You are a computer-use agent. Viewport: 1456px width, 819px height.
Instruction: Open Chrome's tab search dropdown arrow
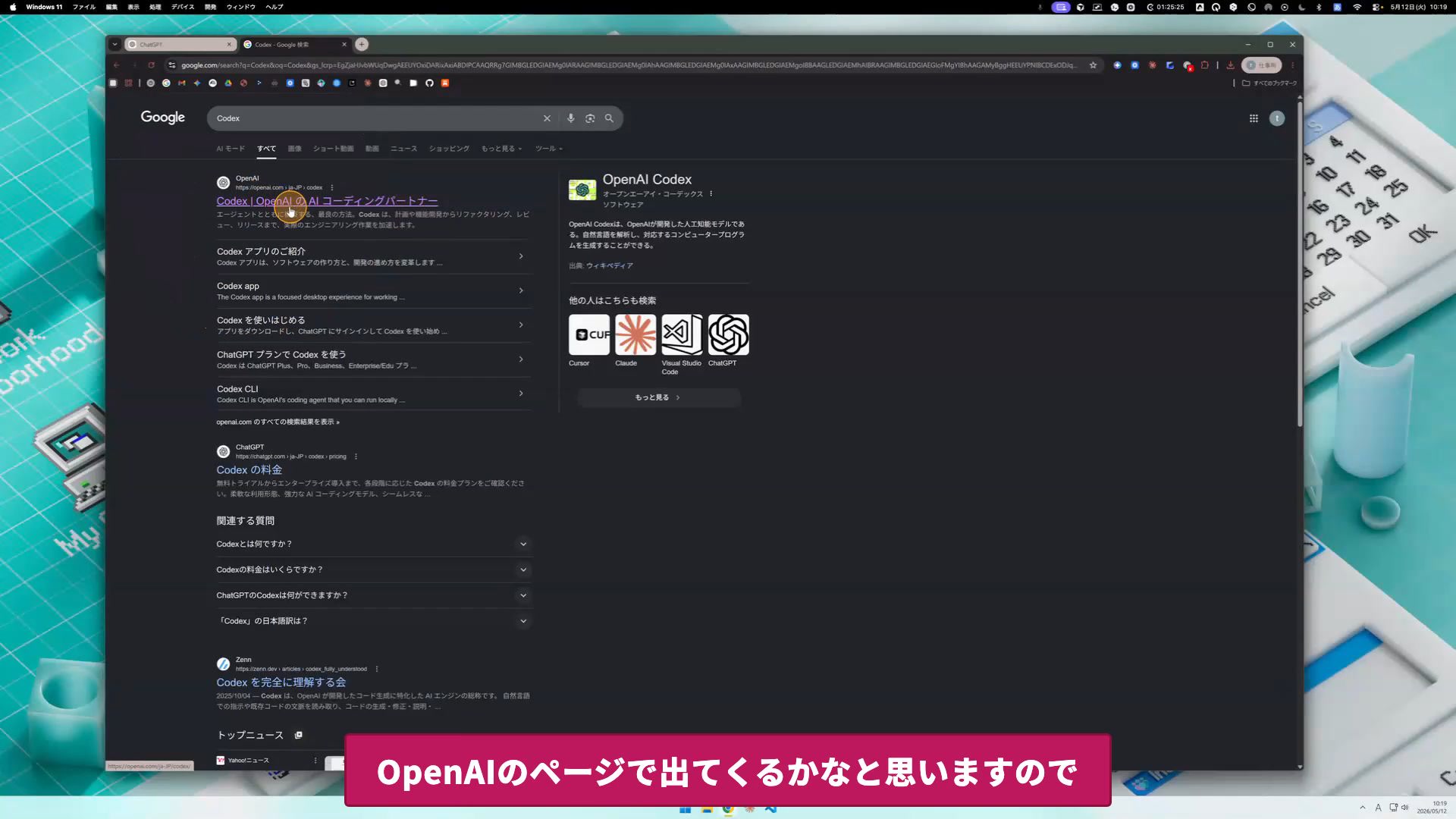pos(115,44)
